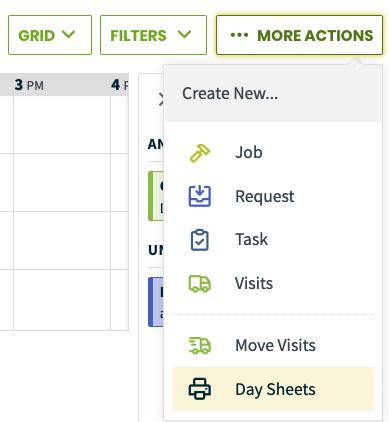
Task: Expand the FILTERS dropdown
Action: (x=153, y=35)
